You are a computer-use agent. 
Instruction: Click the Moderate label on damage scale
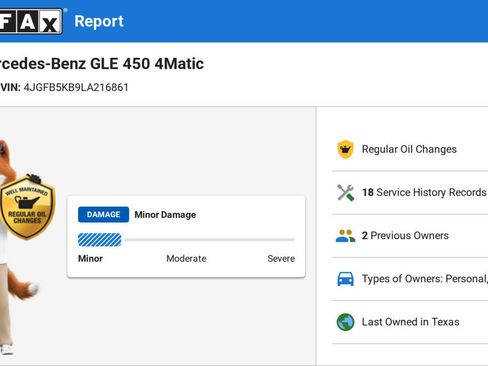pyautogui.click(x=186, y=259)
